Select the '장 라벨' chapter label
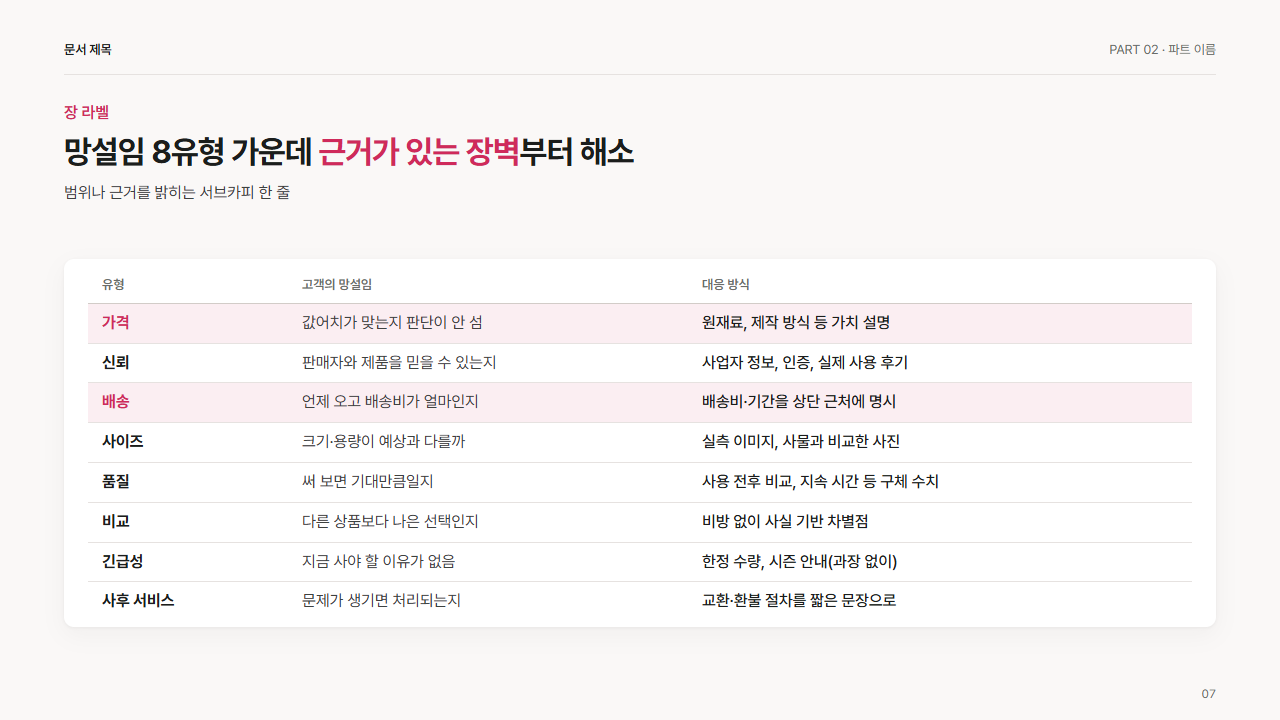This screenshot has width=1280, height=720. (x=86, y=112)
